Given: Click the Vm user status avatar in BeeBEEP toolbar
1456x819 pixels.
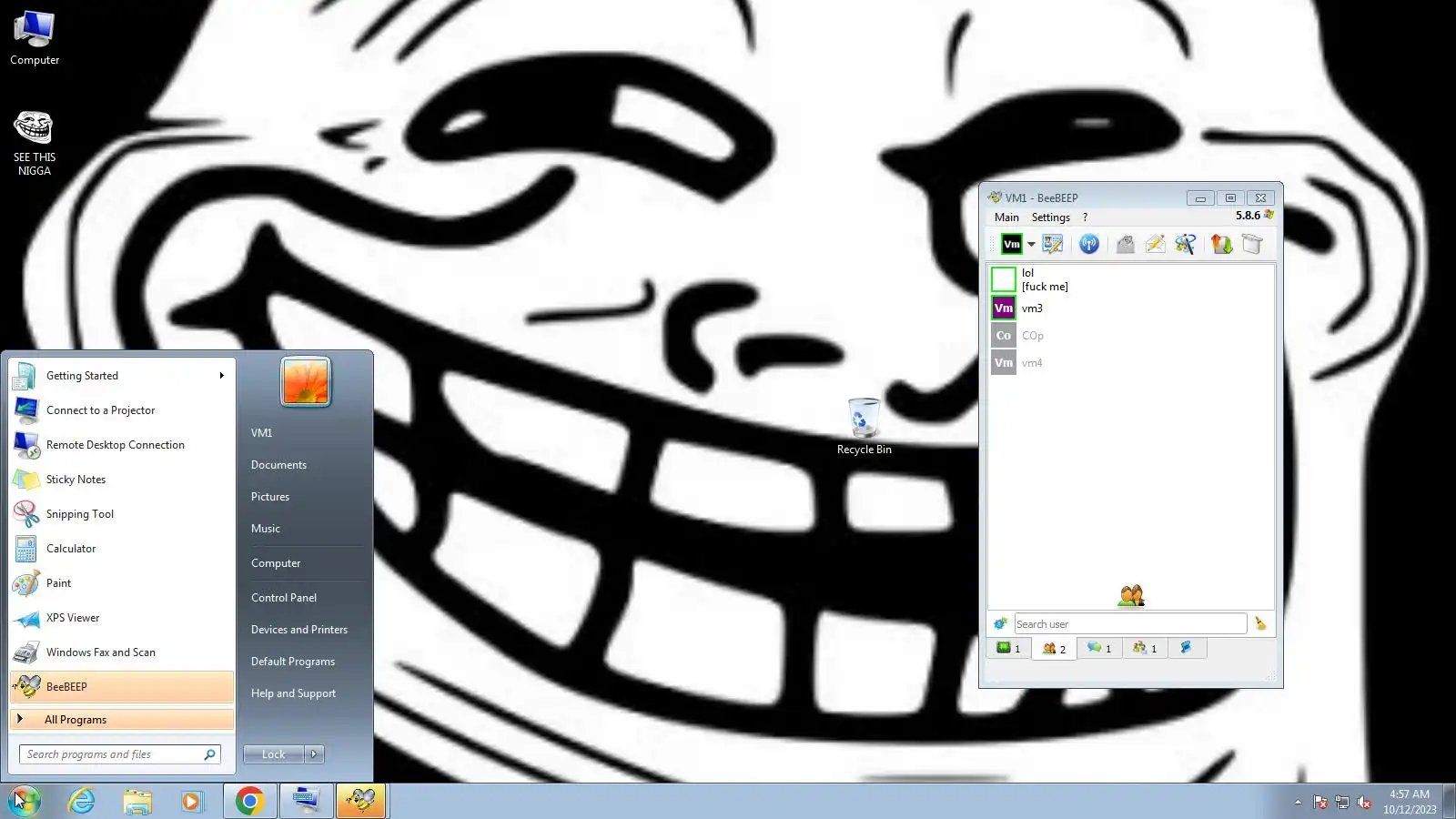Looking at the screenshot, I should 1011,244.
